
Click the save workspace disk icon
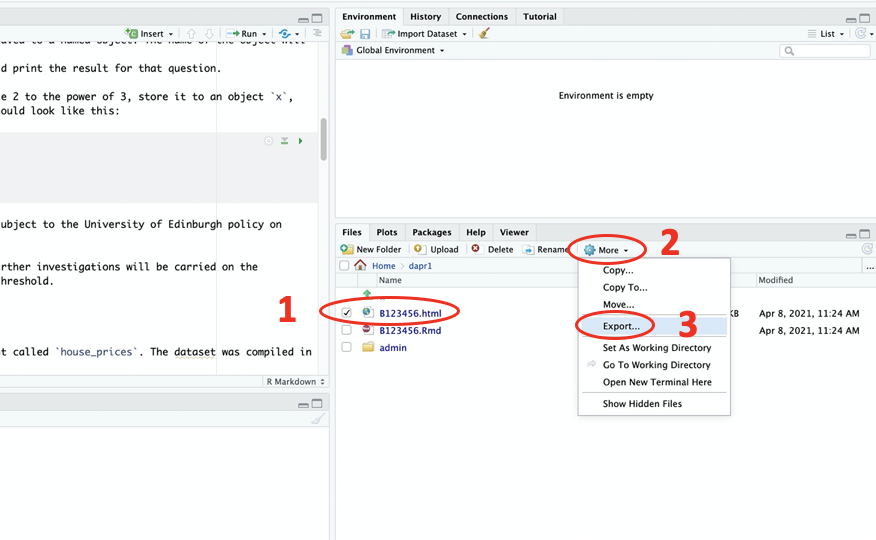(365, 34)
